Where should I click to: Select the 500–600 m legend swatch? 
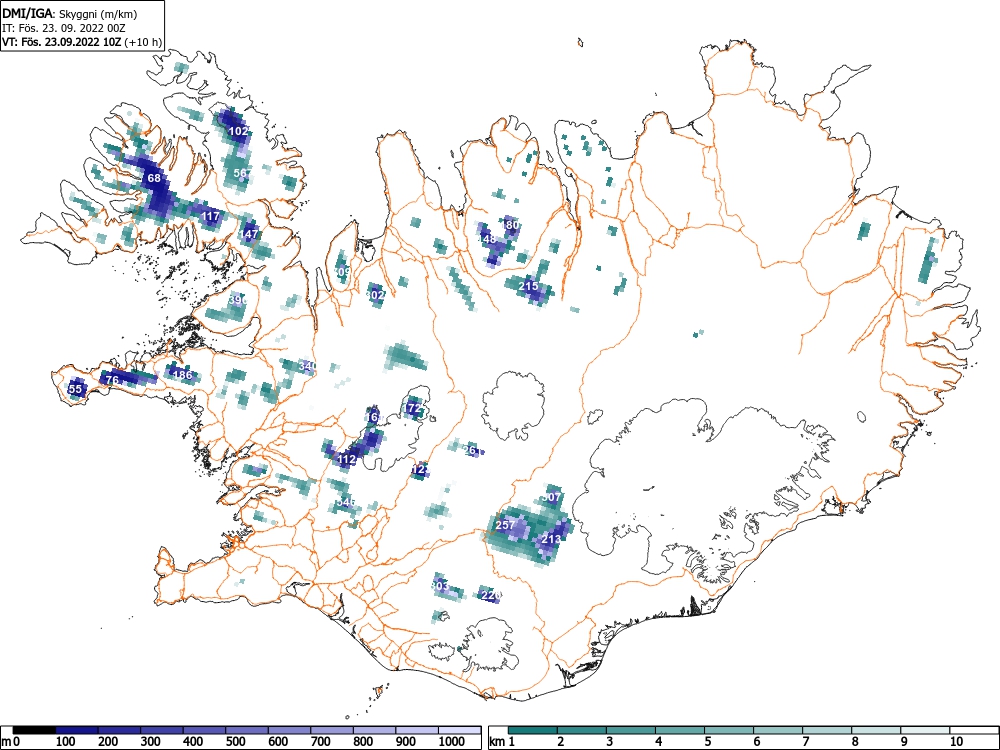click(x=247, y=730)
